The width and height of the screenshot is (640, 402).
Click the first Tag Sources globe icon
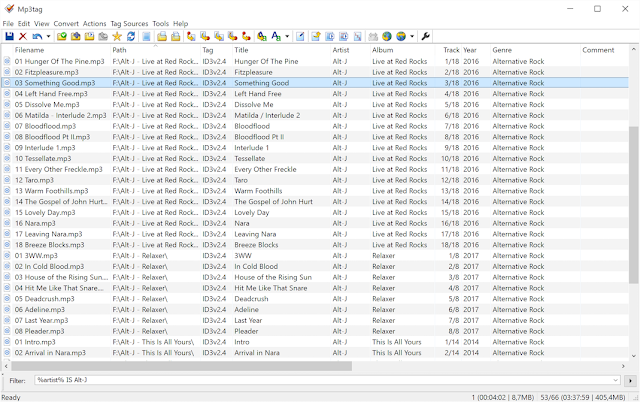pos(387,36)
